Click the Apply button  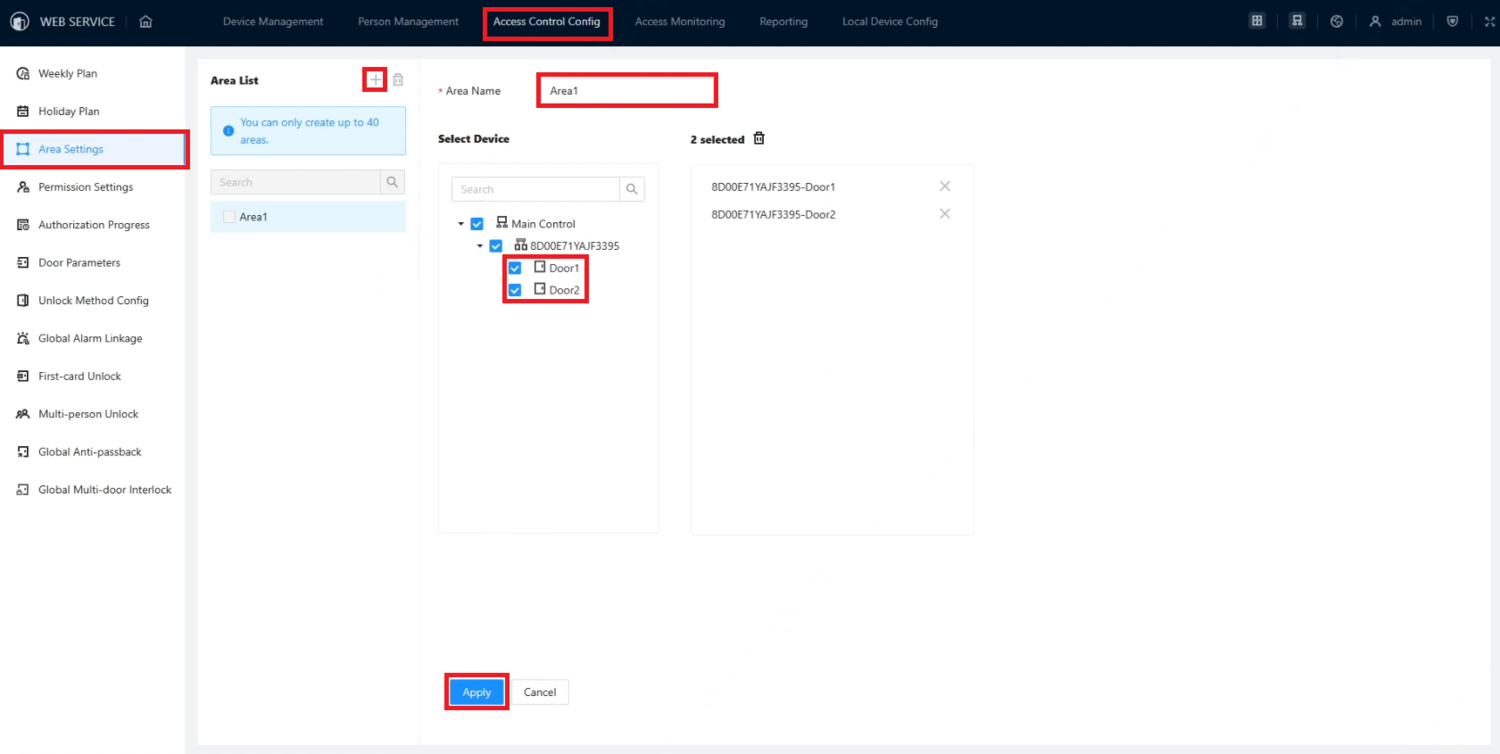click(x=477, y=692)
